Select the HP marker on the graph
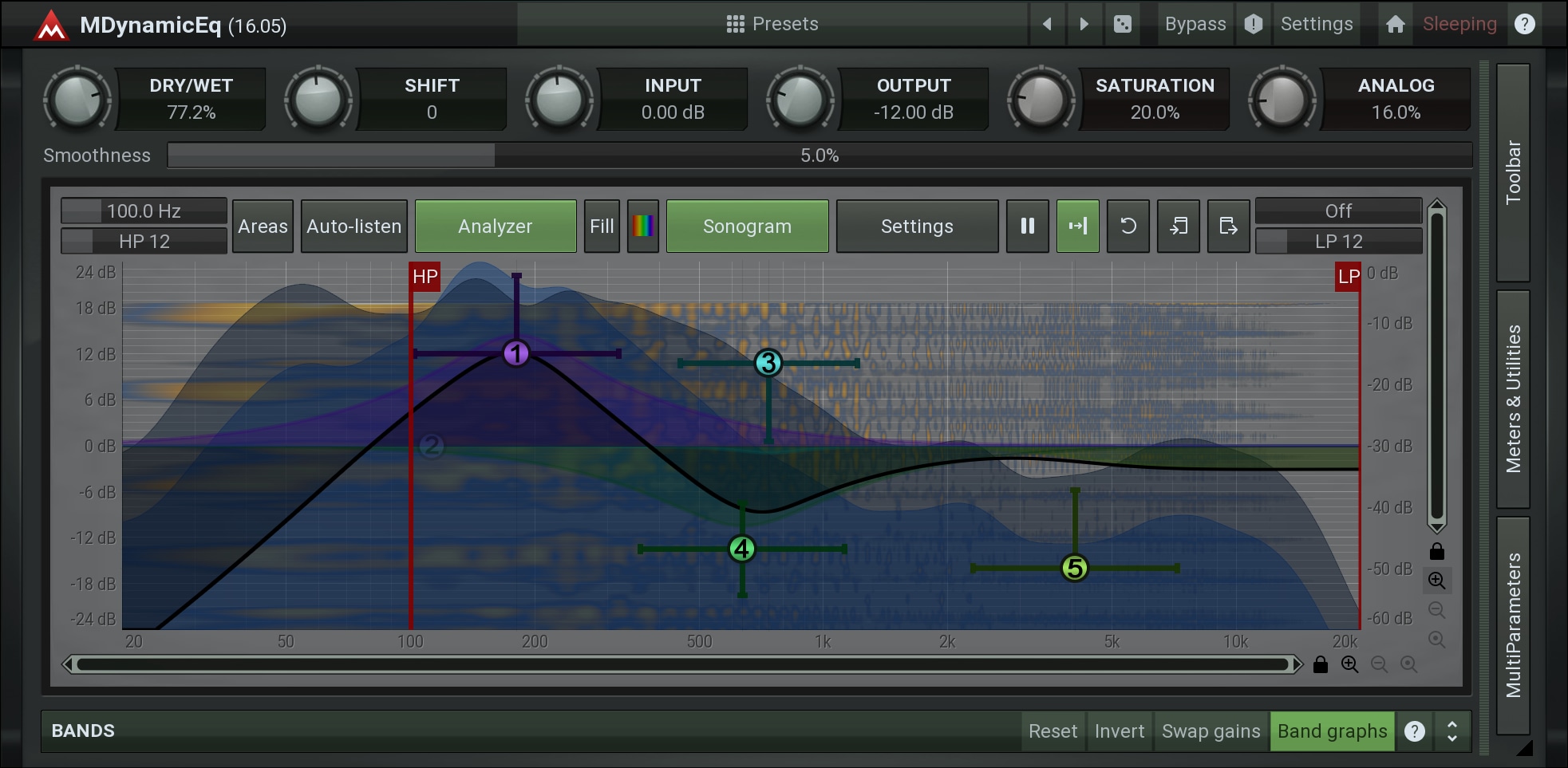 425,277
